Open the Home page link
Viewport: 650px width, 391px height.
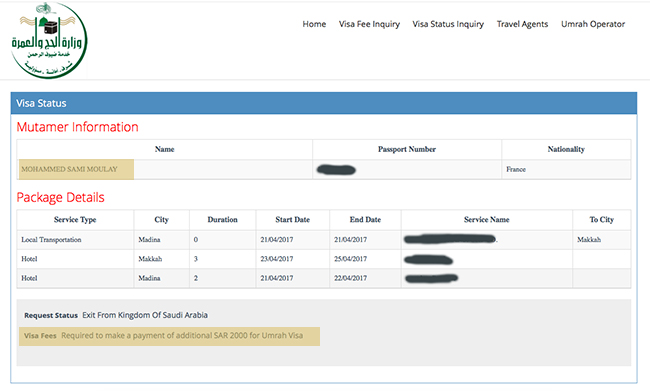click(314, 24)
